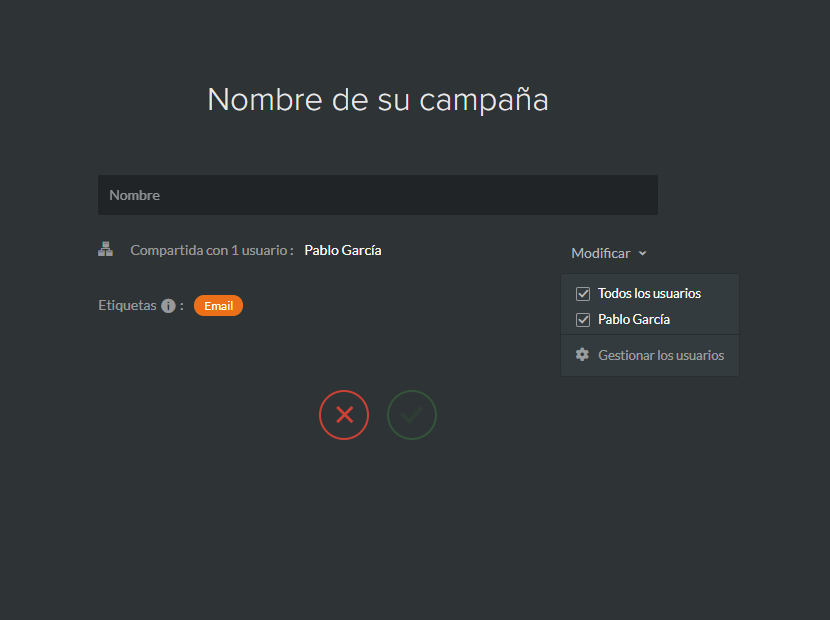The width and height of the screenshot is (830, 620).
Task: Open the Modificar dropdown
Action: pos(609,253)
